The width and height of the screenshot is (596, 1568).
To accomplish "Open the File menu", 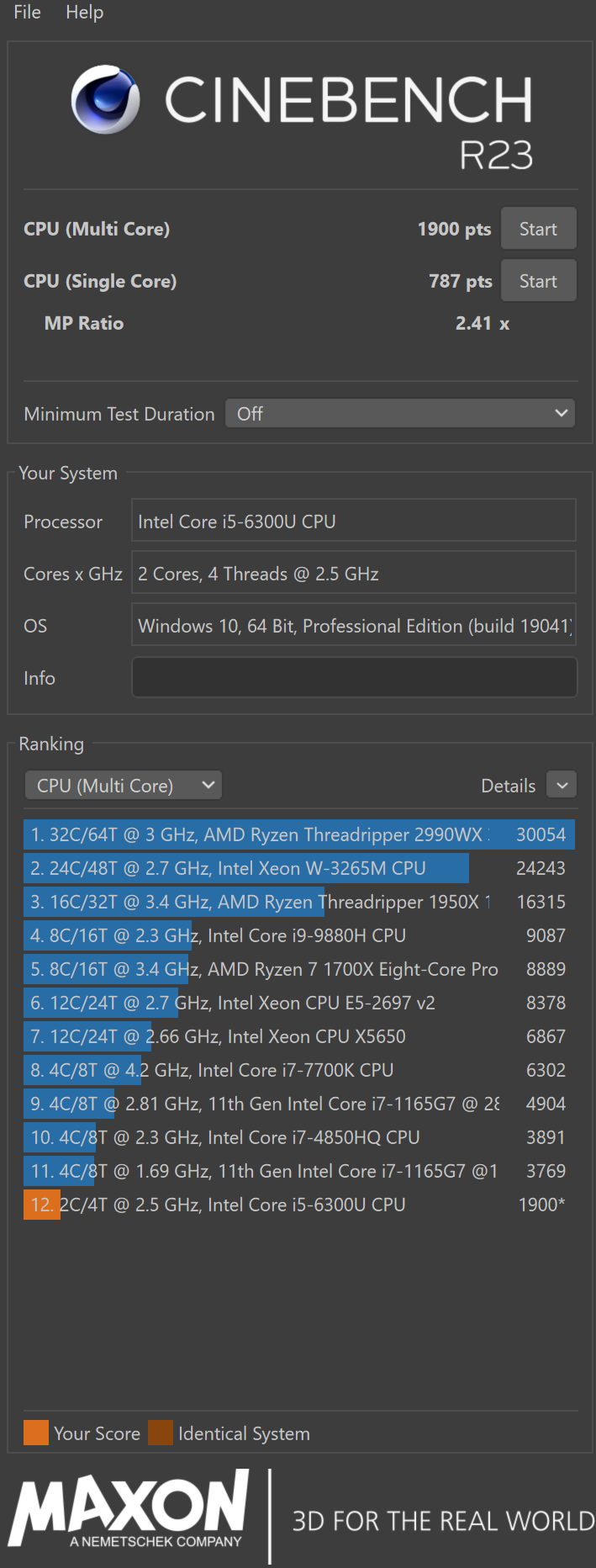I will [x=28, y=13].
